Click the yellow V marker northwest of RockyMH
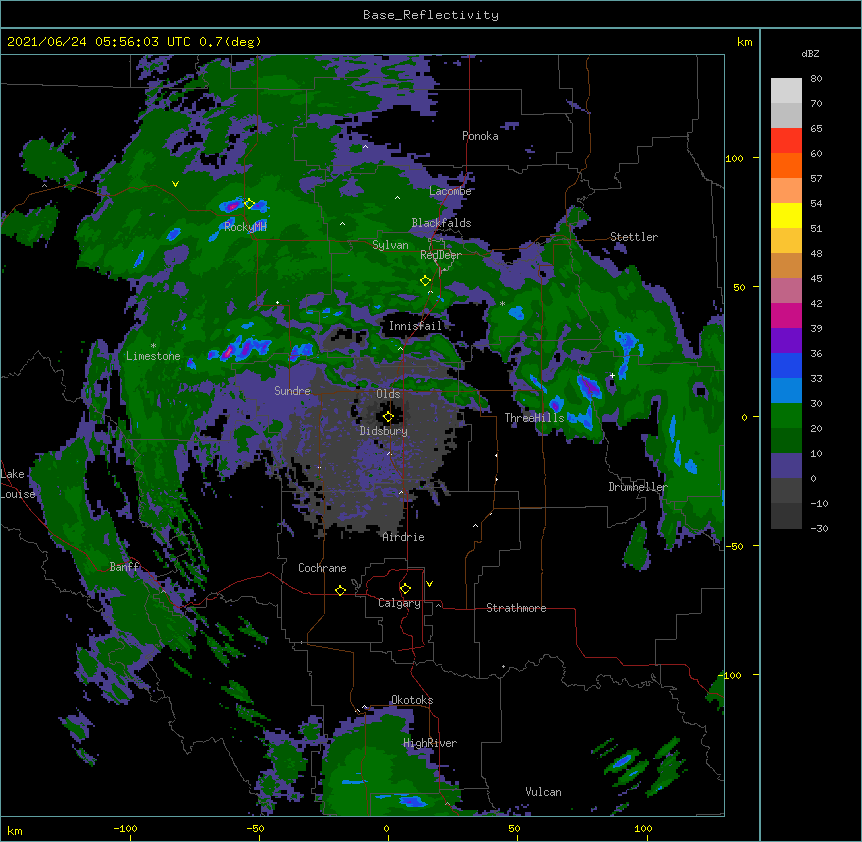 175,184
